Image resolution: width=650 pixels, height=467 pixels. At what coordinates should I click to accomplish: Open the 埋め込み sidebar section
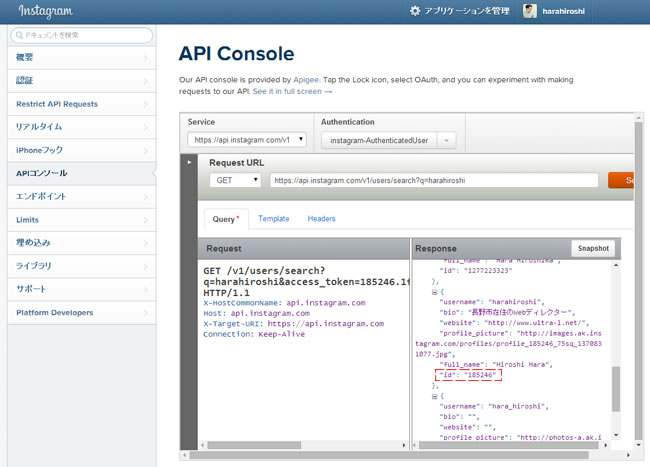82,243
